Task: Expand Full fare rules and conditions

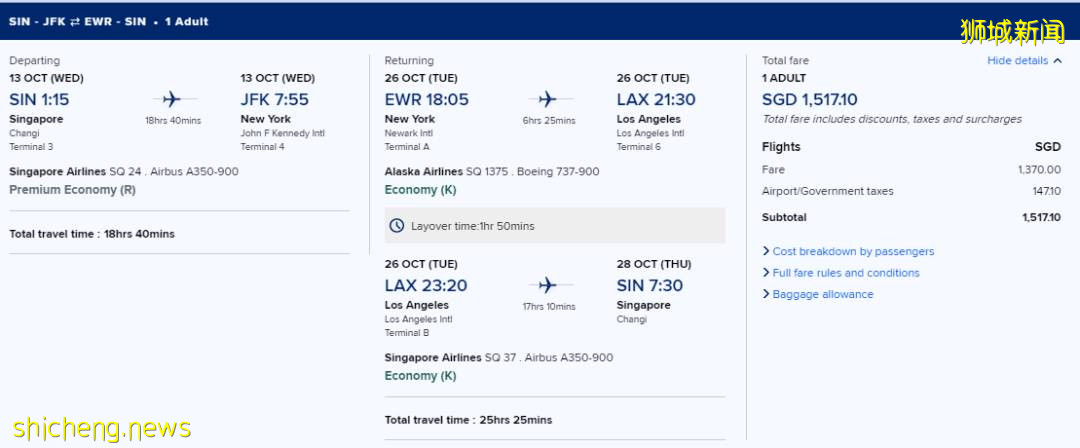Action: (x=846, y=273)
